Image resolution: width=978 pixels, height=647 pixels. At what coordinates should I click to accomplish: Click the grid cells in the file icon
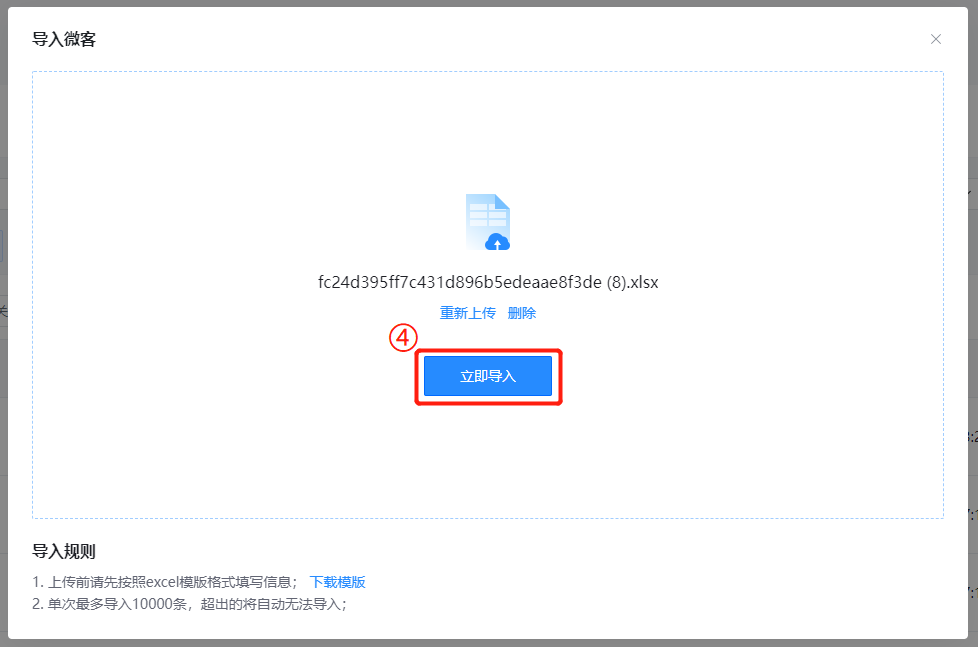click(x=488, y=215)
